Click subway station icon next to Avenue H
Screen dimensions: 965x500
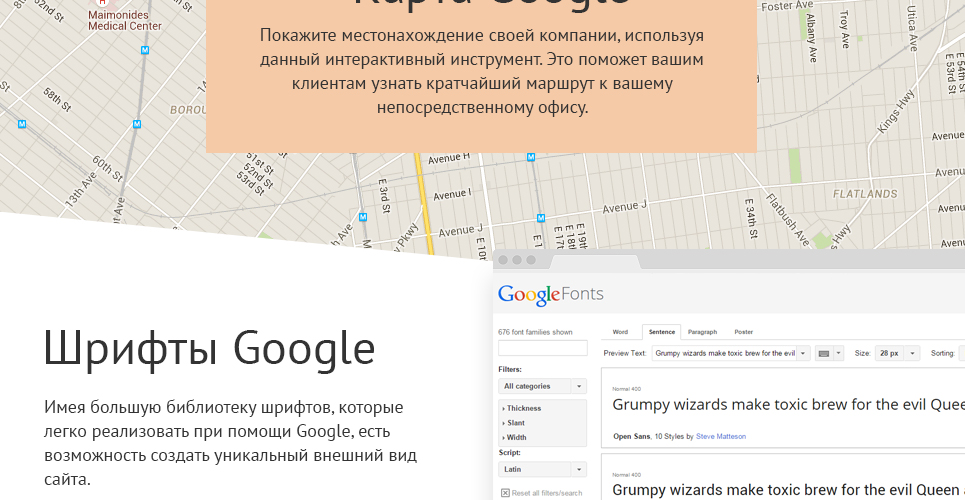531,157
